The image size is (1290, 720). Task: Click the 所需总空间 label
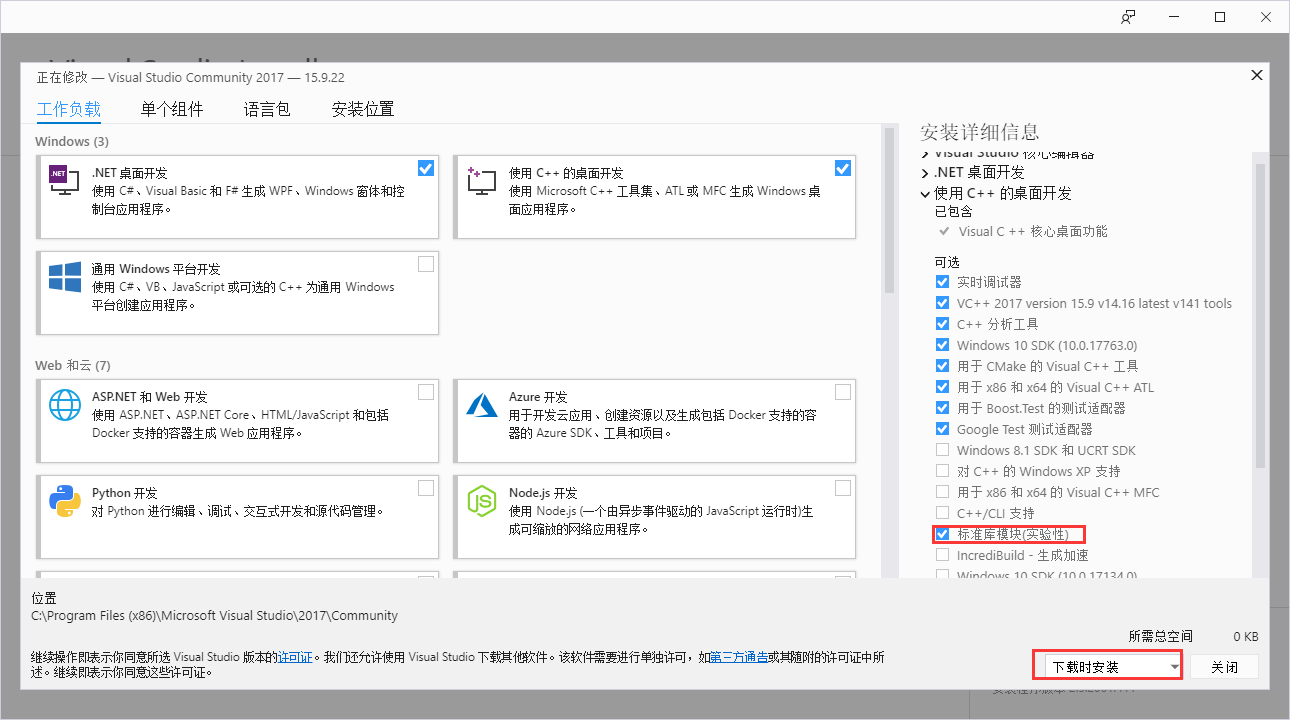(x=1160, y=636)
